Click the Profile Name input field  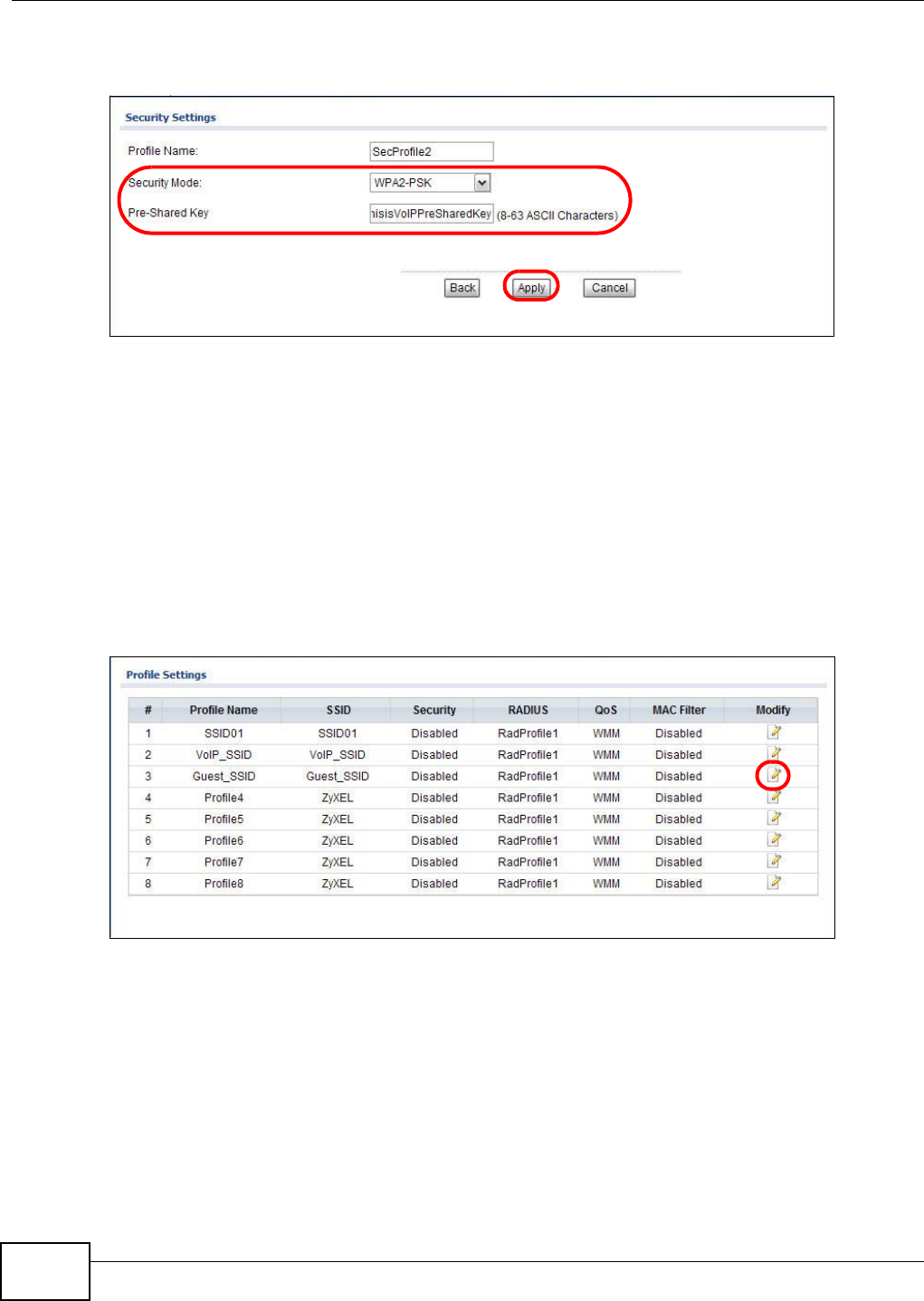pyautogui.click(x=432, y=151)
